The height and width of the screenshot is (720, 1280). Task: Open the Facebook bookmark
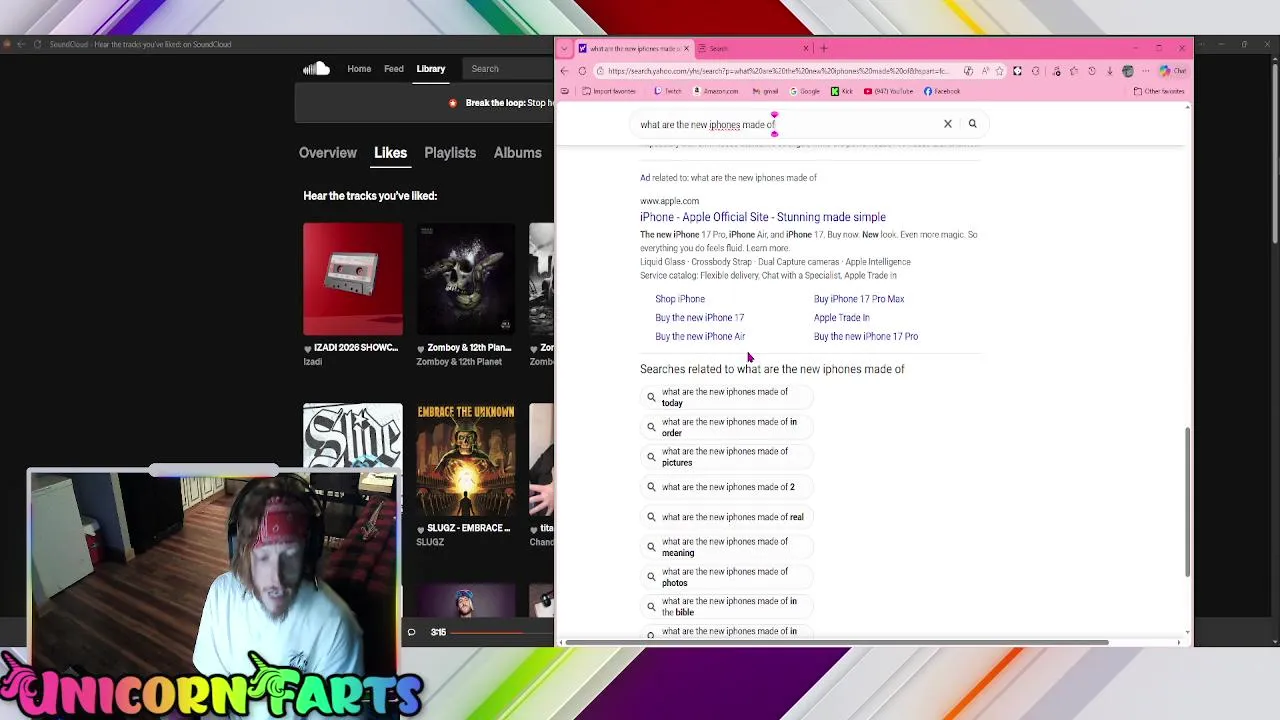[942, 91]
